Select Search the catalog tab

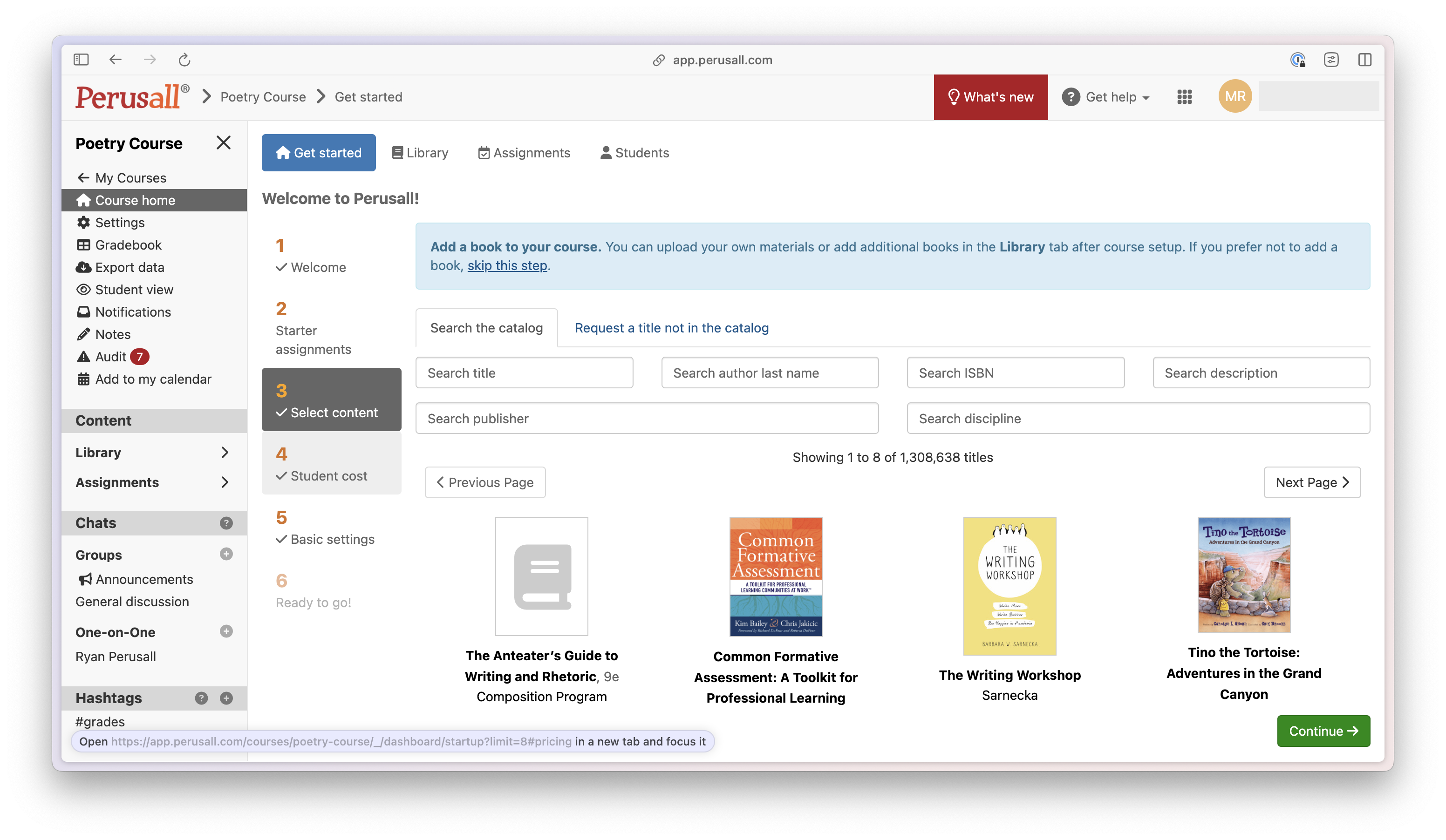pyautogui.click(x=486, y=327)
